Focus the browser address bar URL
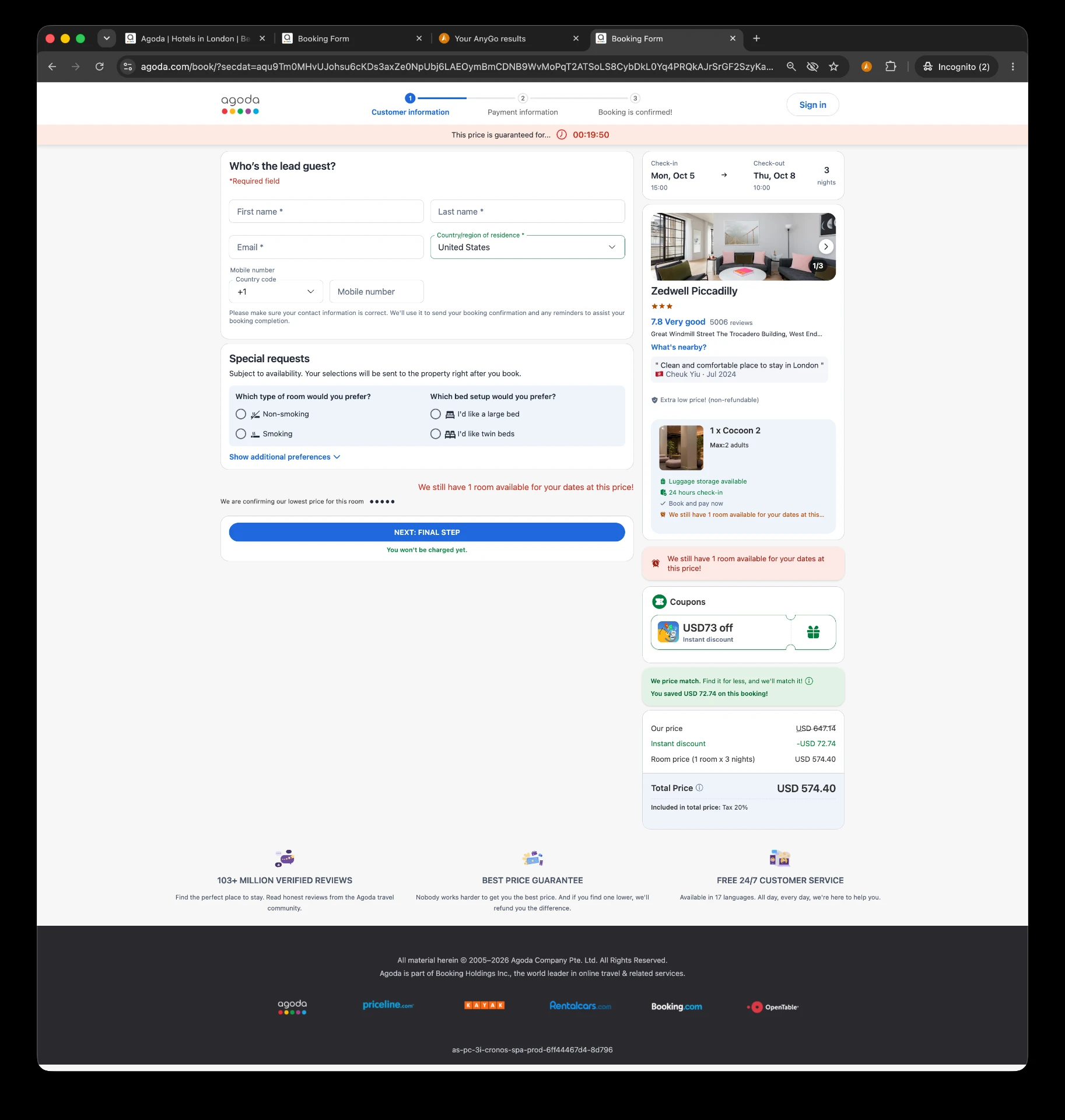This screenshot has width=1065, height=1120. click(x=457, y=66)
